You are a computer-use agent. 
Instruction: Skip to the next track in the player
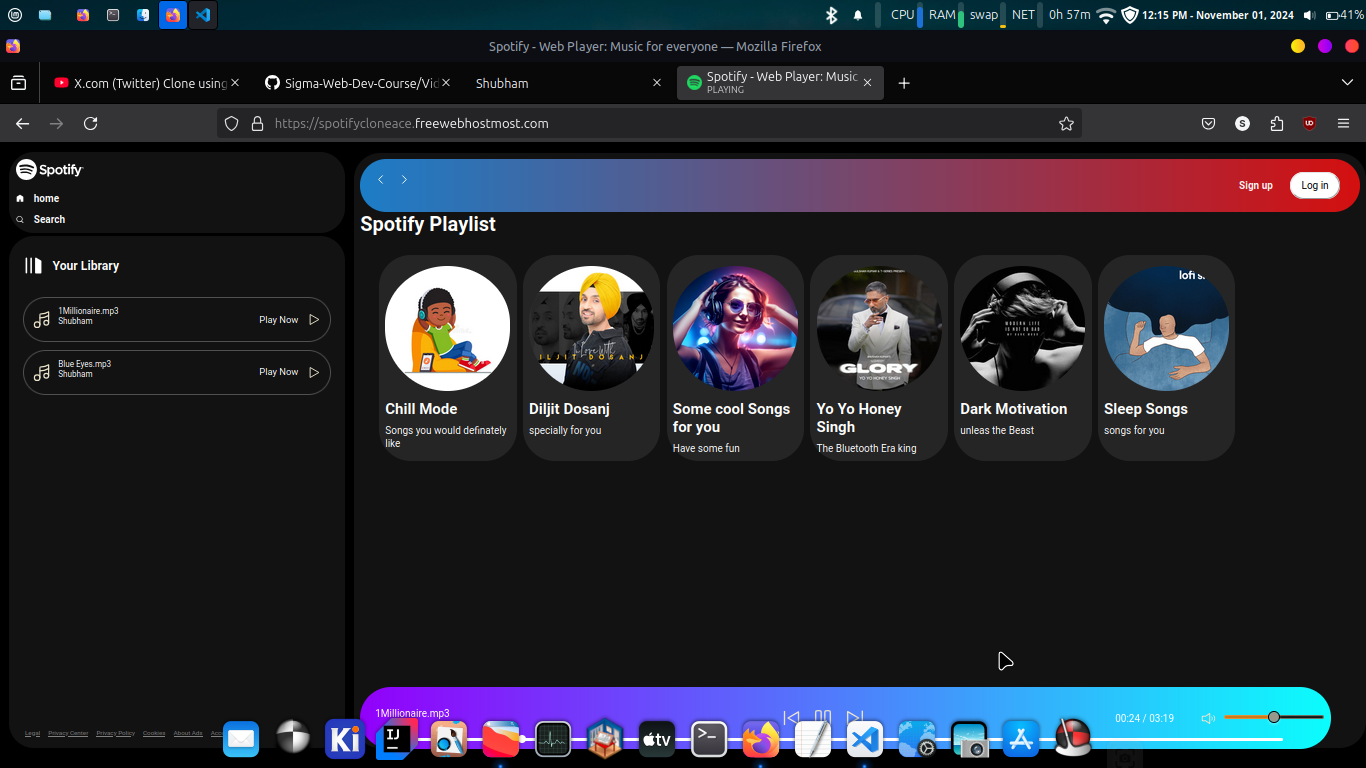855,717
